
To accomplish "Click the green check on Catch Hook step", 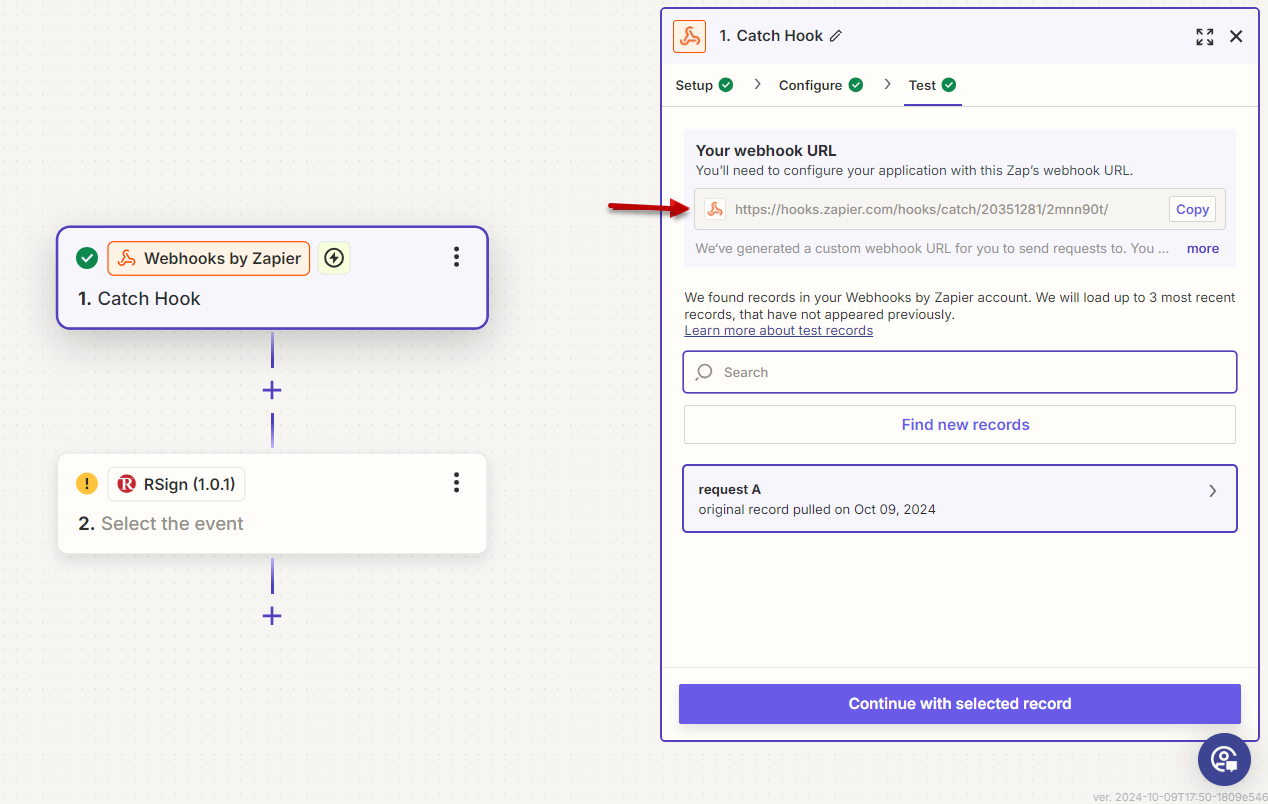I will (87, 258).
